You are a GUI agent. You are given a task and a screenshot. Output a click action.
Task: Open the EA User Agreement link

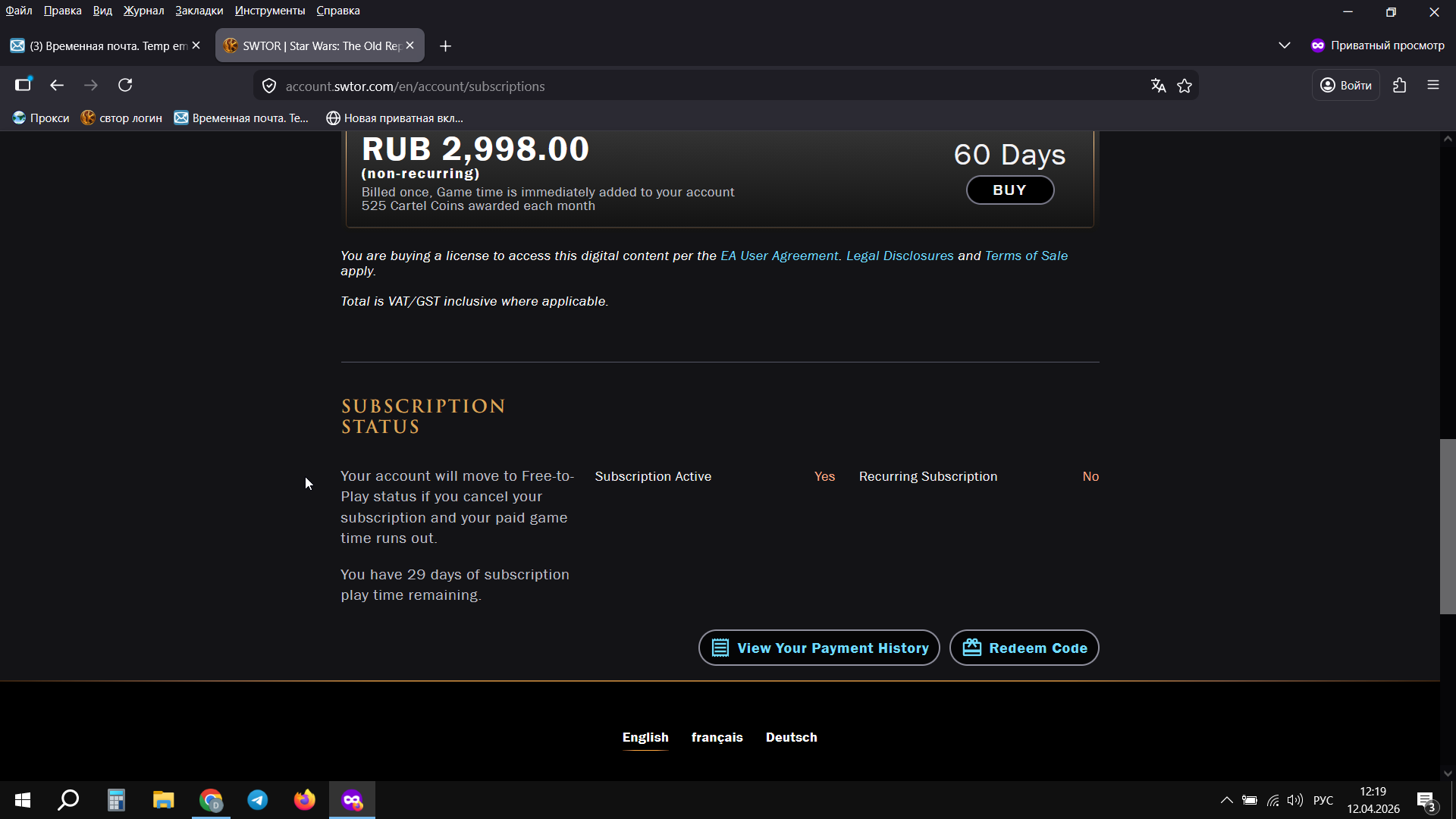779,256
